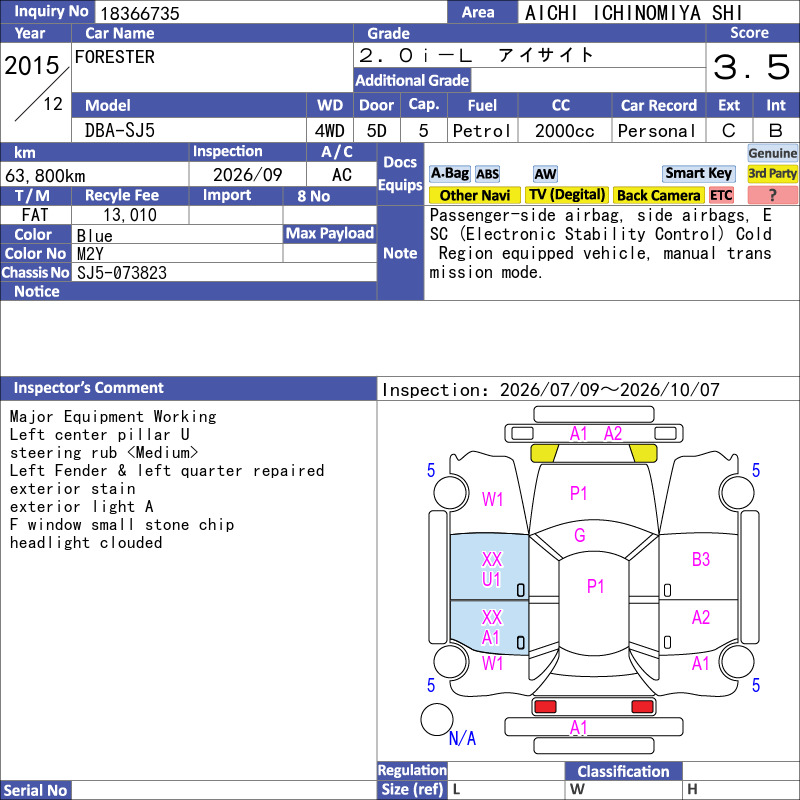The image size is (800, 800).
Task: Click the left red tail light
Action: click(x=545, y=707)
